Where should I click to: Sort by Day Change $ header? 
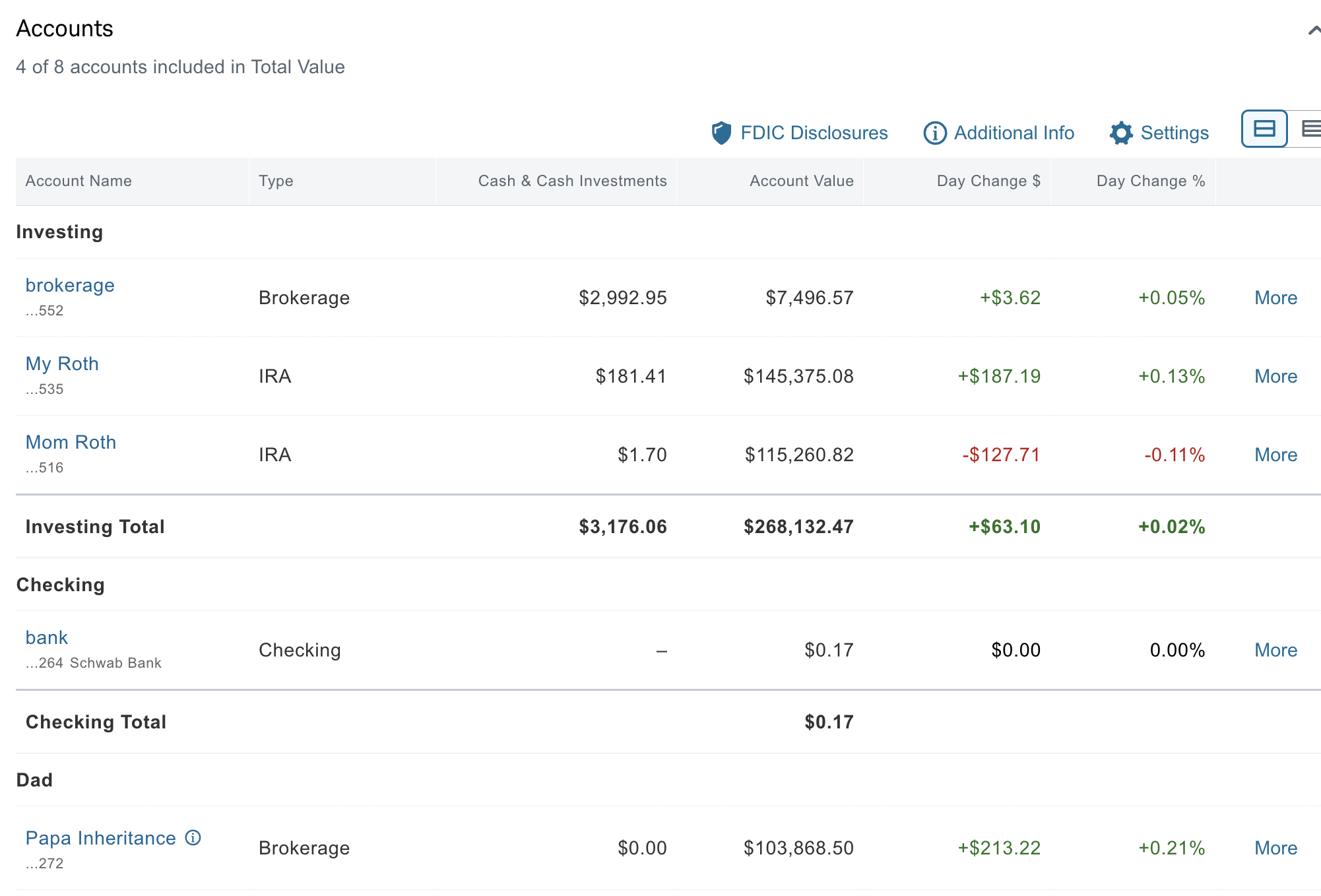pyautogui.click(x=988, y=181)
